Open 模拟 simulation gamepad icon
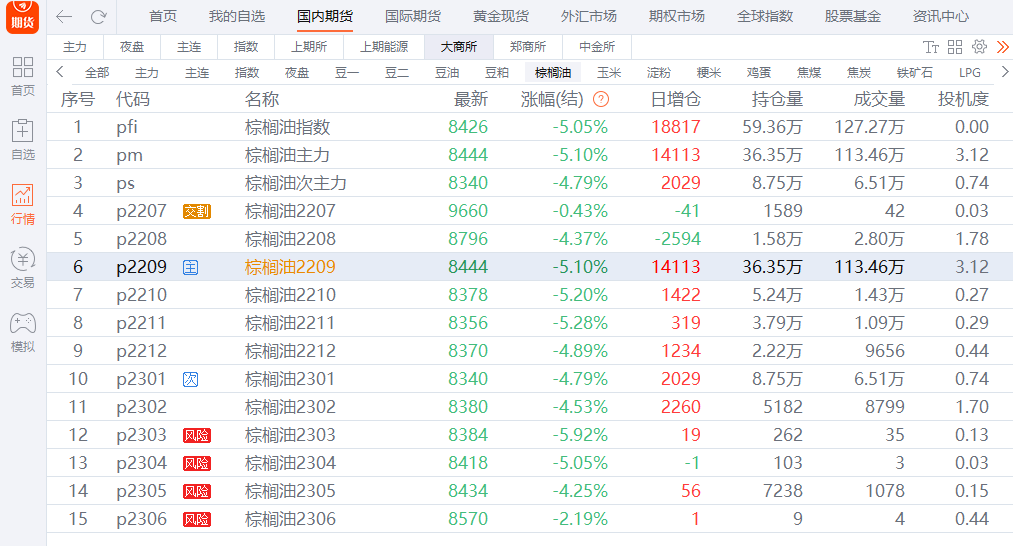 pos(22,331)
